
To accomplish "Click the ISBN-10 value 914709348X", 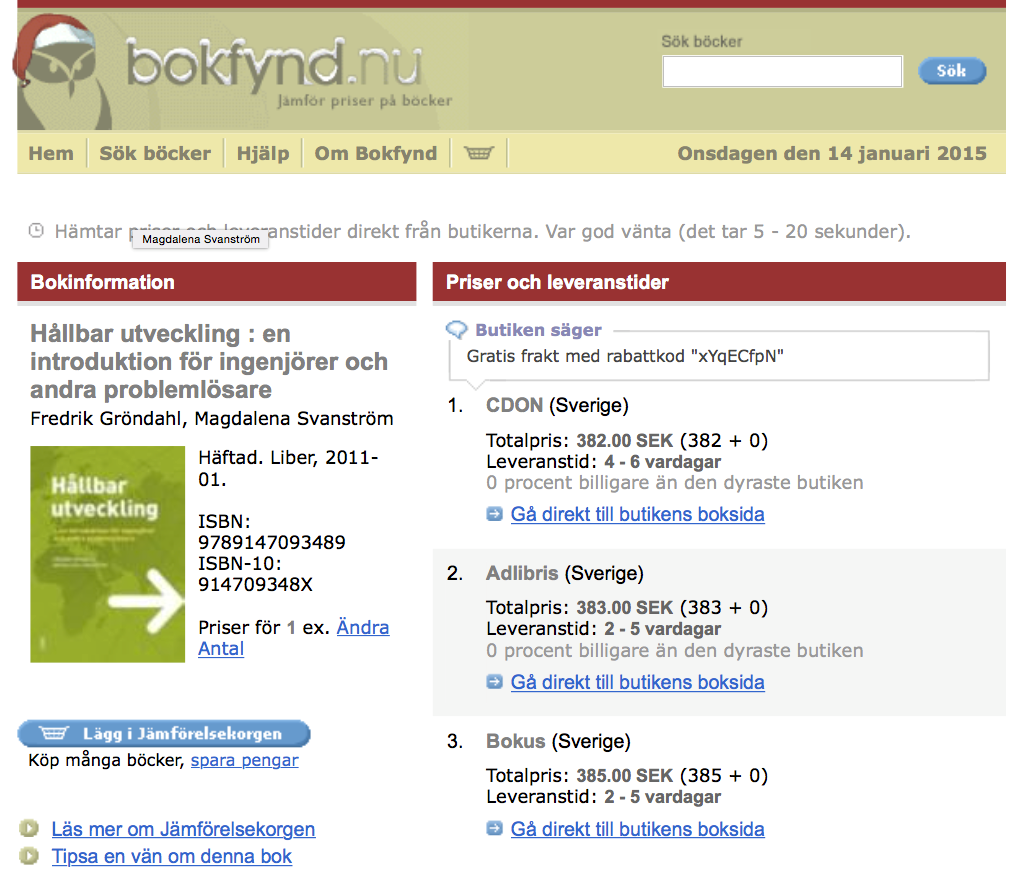I will [256, 584].
